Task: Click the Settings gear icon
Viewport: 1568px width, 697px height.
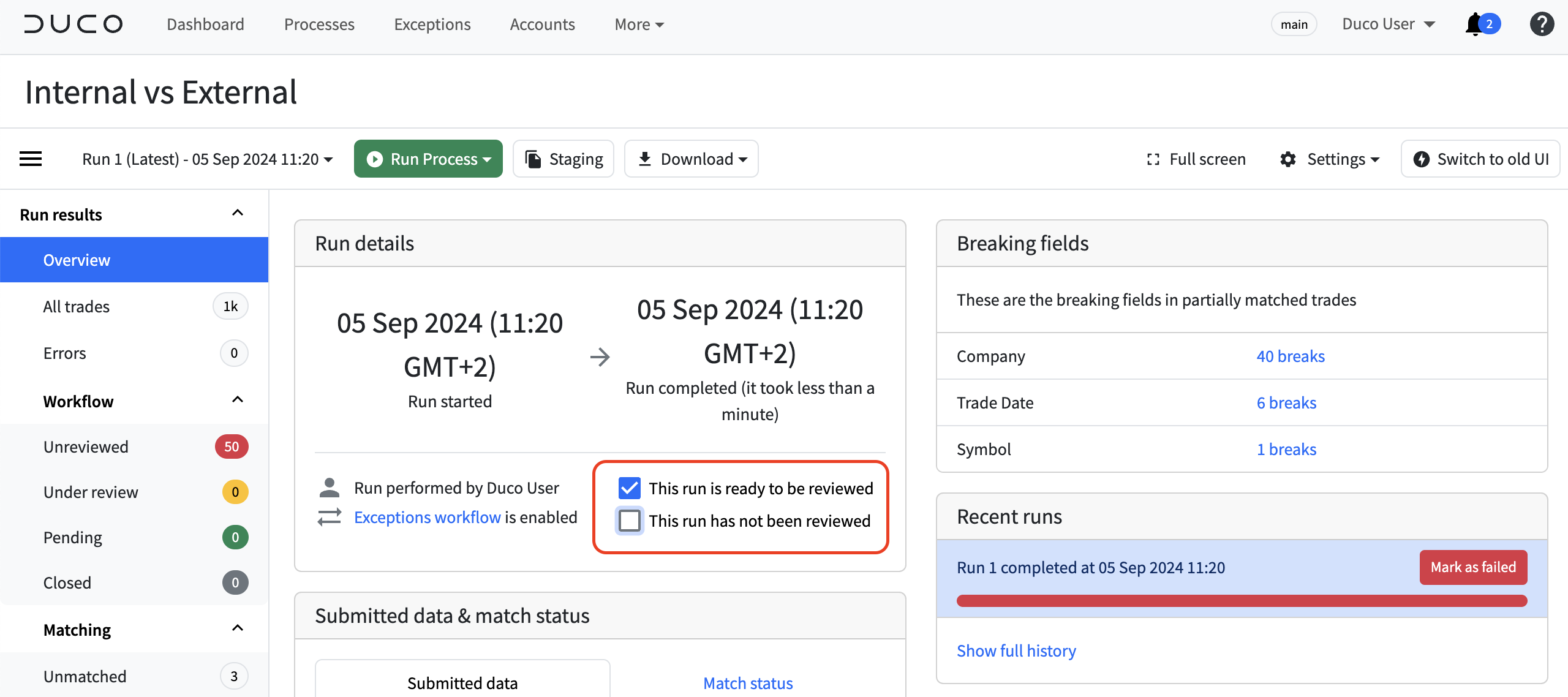Action: tap(1288, 159)
